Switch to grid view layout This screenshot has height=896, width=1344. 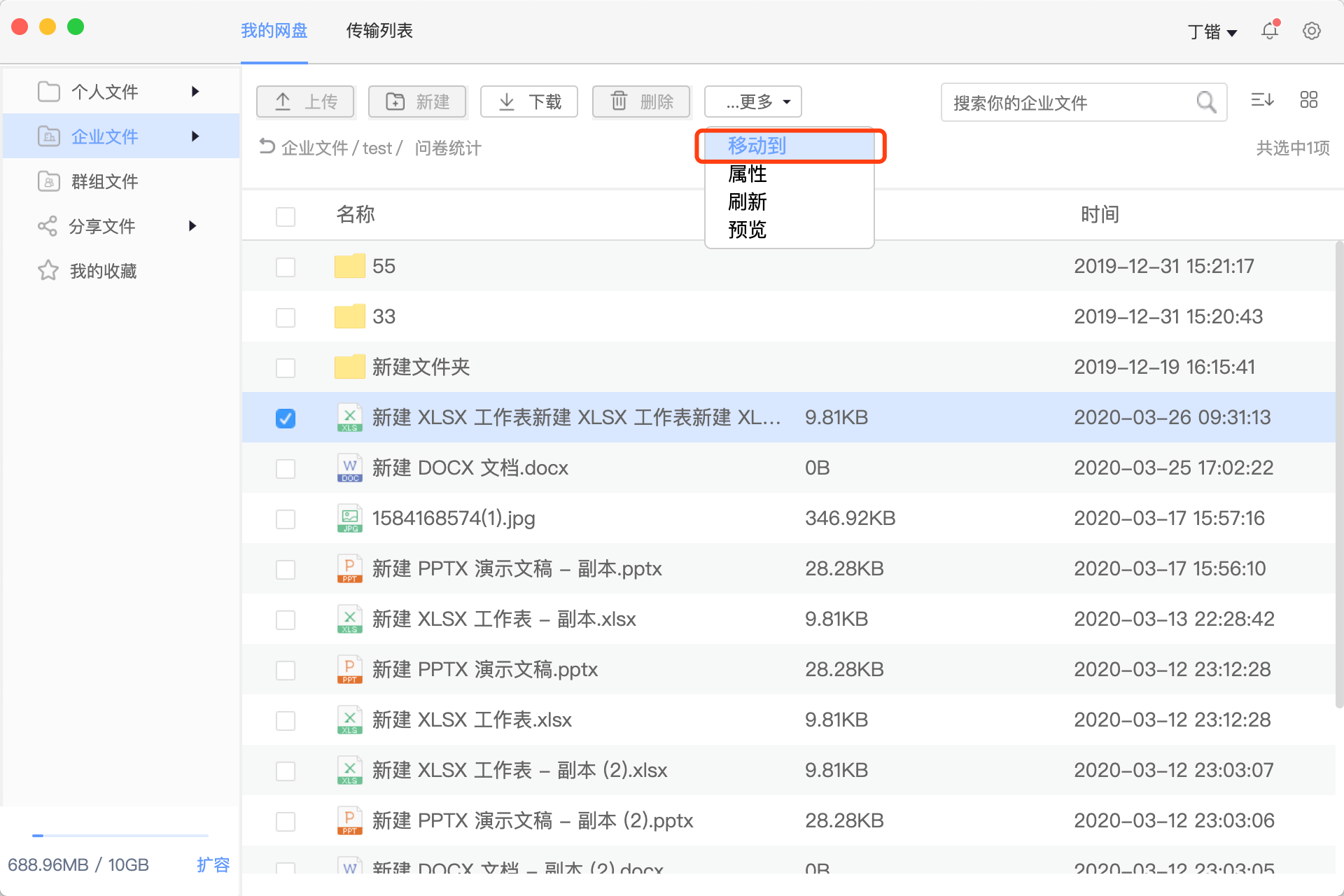point(1308,100)
